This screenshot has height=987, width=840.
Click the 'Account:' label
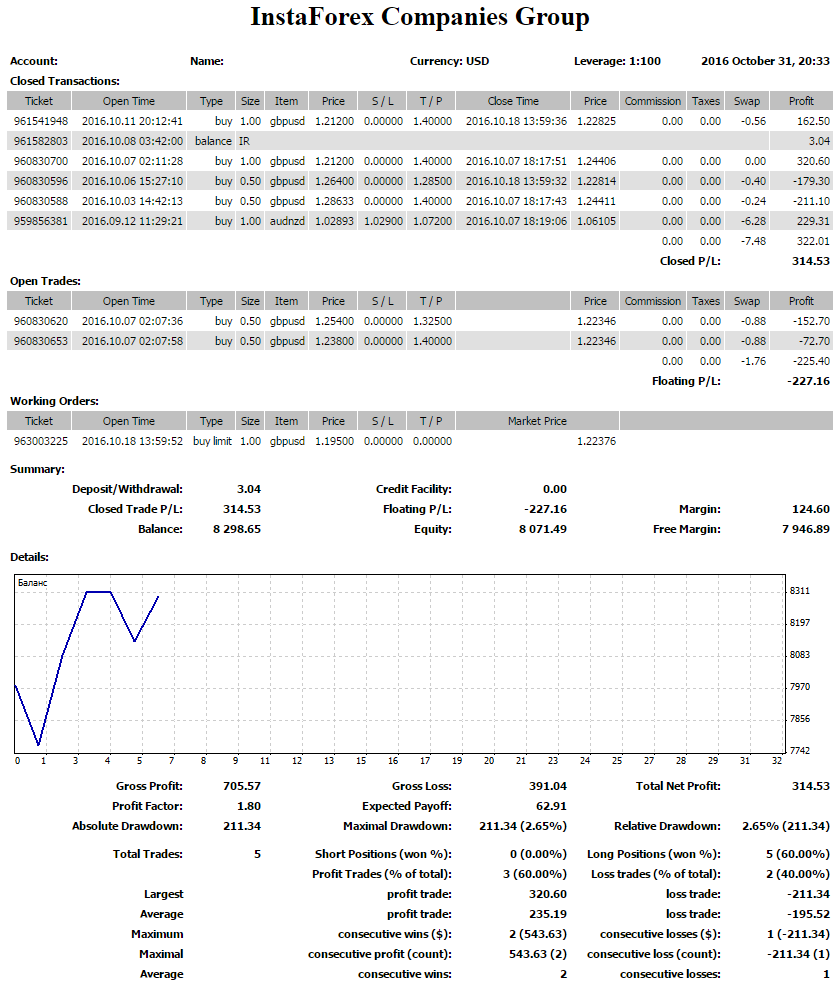coord(34,61)
